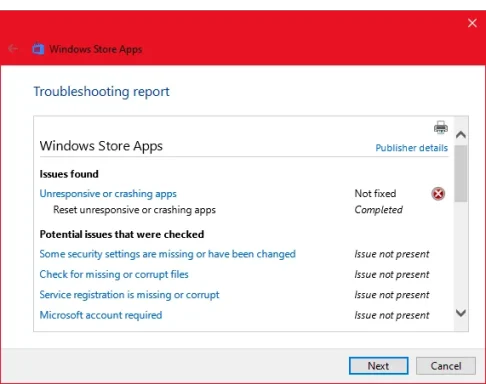This screenshot has width=486, height=384.
Task: Select Issue not present beside Microsoft account
Action: tap(392, 315)
